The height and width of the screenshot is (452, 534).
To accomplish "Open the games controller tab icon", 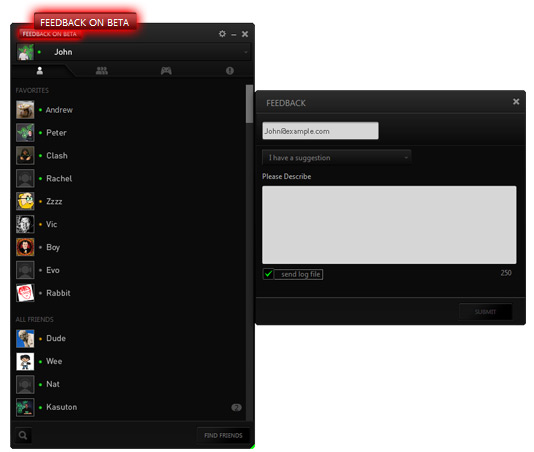I will tap(166, 71).
